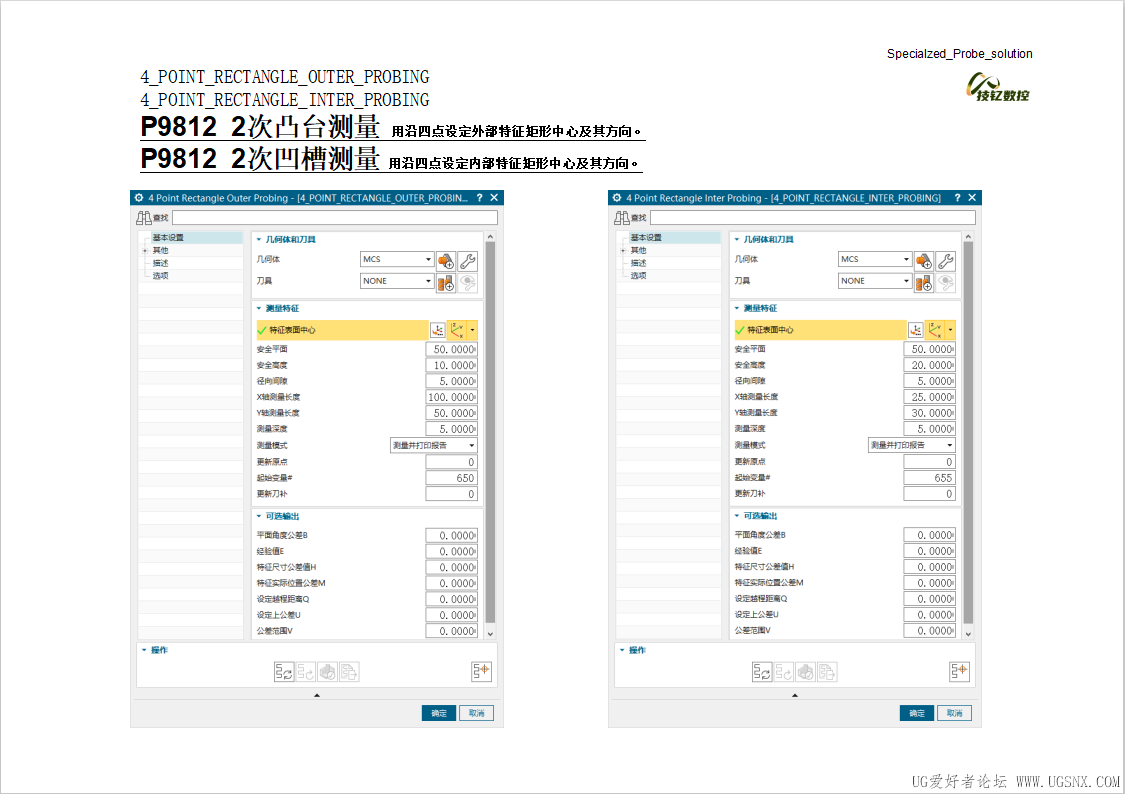Click 取消 button in Inter Probing dialog
Image resolution: width=1125 pixels, height=794 pixels.
pyautogui.click(x=954, y=713)
